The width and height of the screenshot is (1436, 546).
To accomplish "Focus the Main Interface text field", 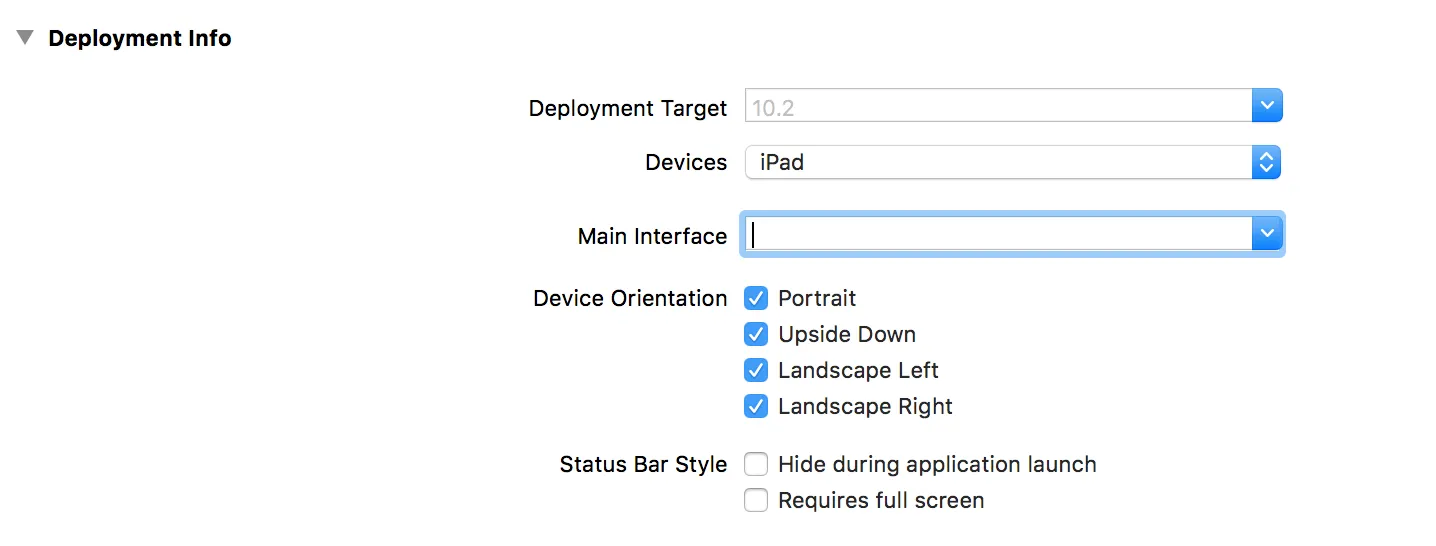I will [x=997, y=235].
